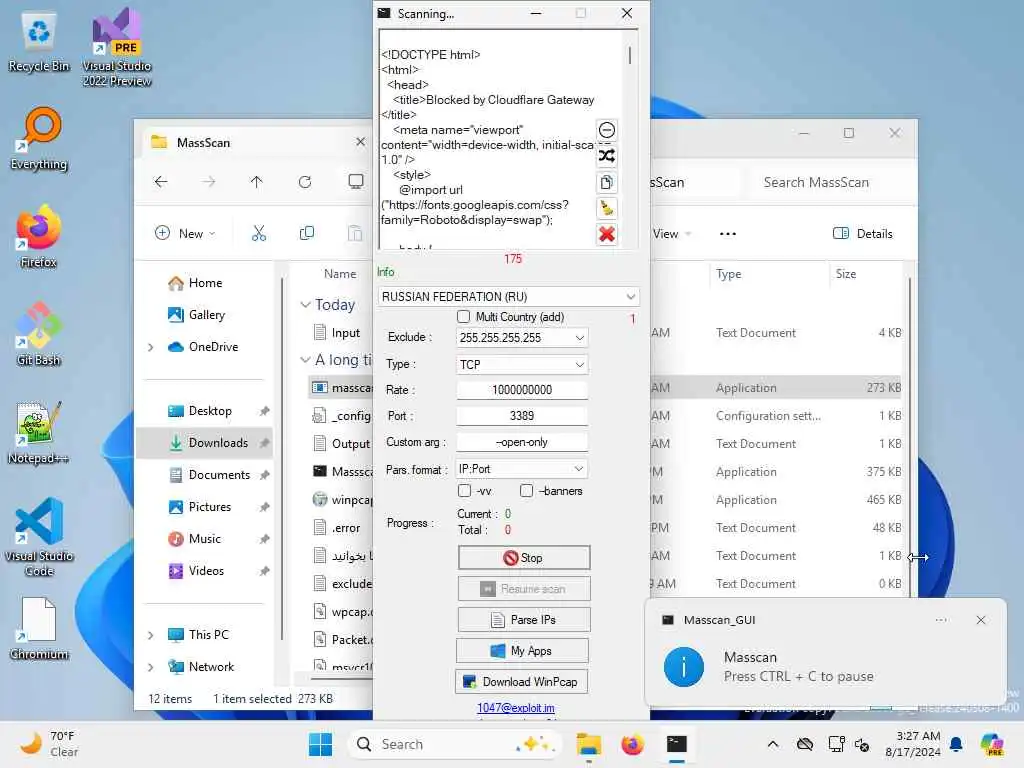Open See more options in Explorer

pyautogui.click(x=728, y=234)
